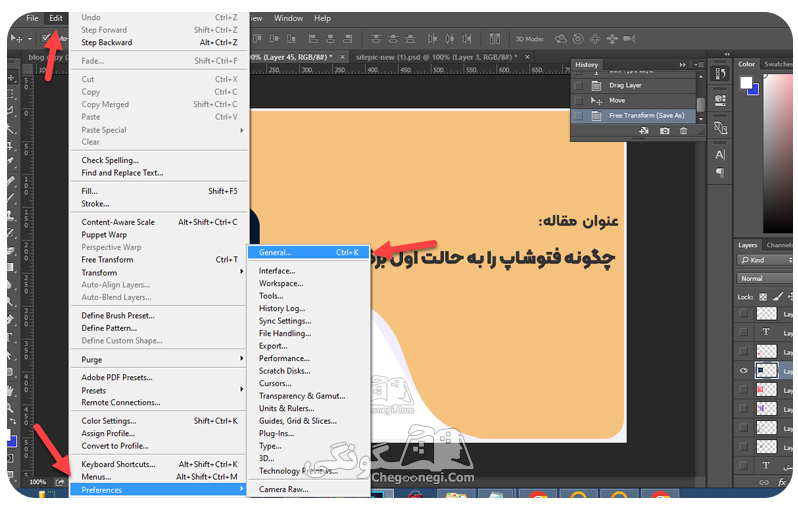Open the Character panel icon
Image resolution: width=798 pixels, height=508 pixels.
(x=720, y=155)
